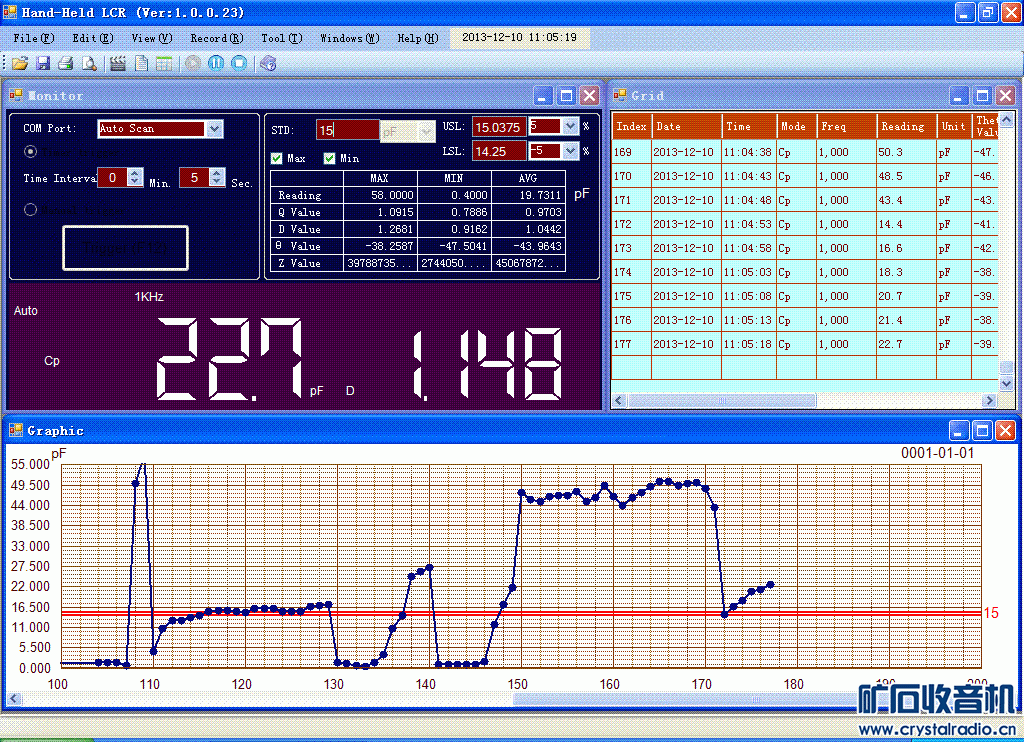Image resolution: width=1024 pixels, height=742 pixels.
Task: Minimize the Graphic window
Action: (958, 430)
